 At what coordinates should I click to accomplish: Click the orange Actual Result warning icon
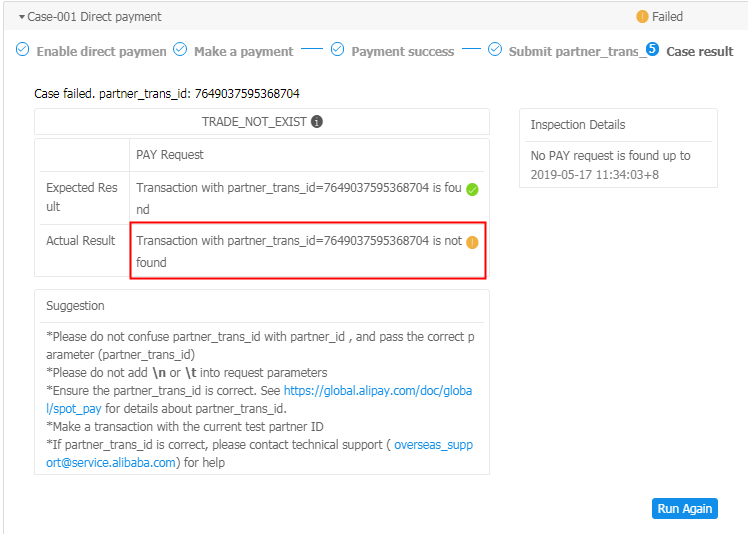tap(472, 242)
